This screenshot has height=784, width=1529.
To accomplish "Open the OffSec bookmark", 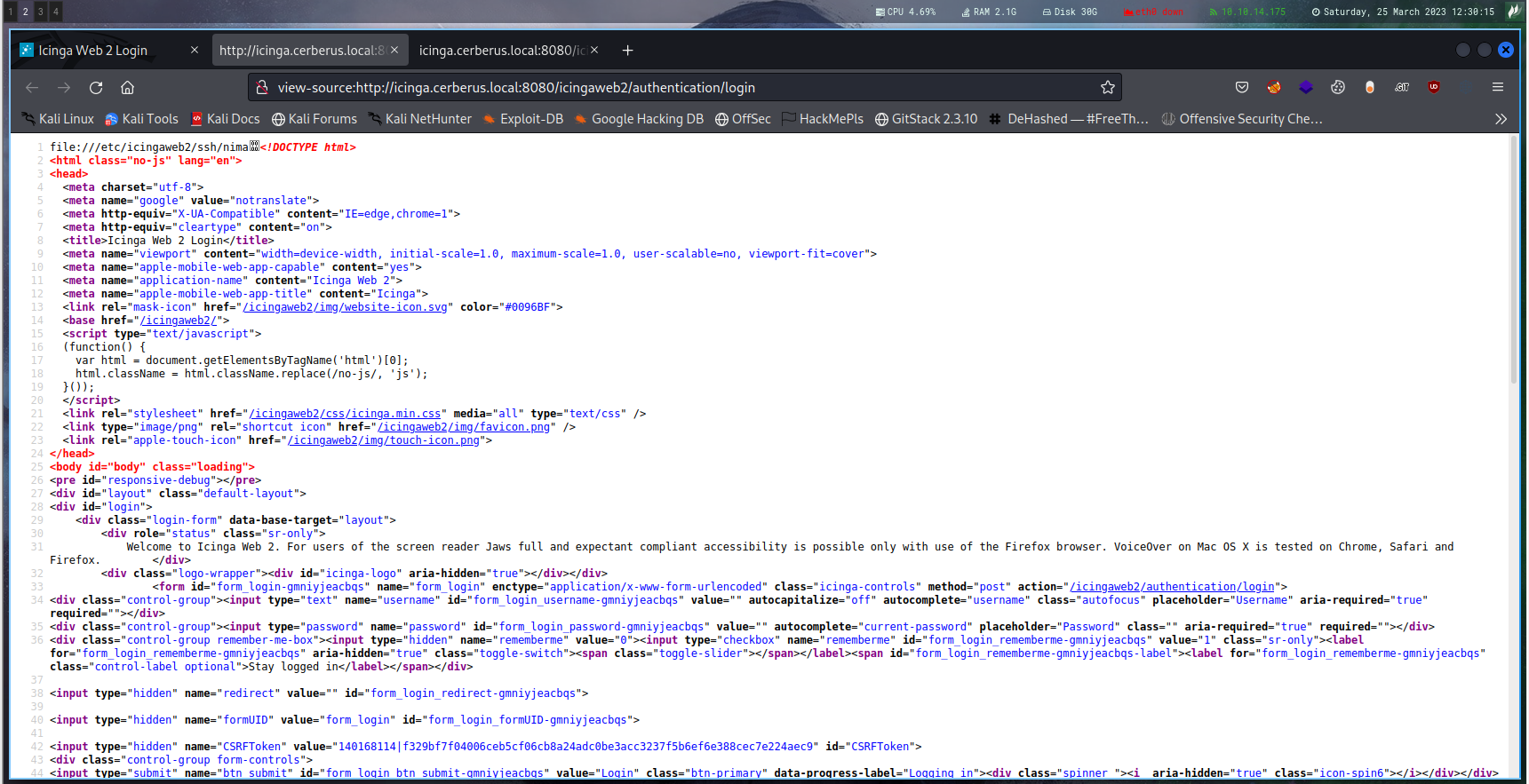I will [x=743, y=119].
